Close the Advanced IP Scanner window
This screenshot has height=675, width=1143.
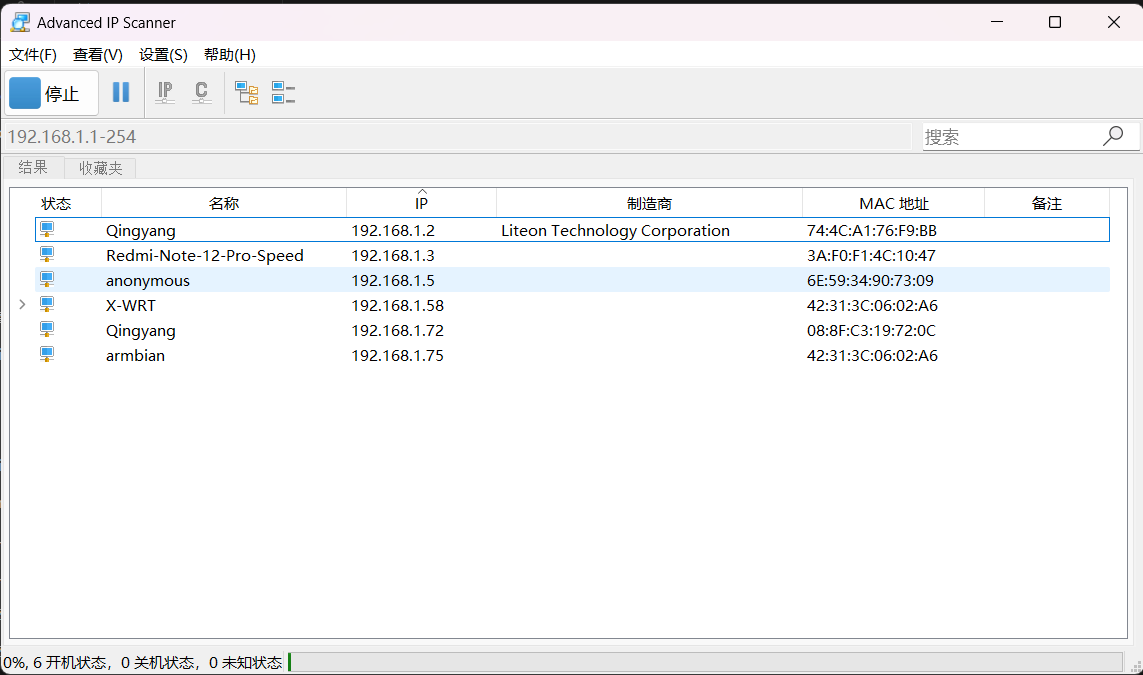1113,22
